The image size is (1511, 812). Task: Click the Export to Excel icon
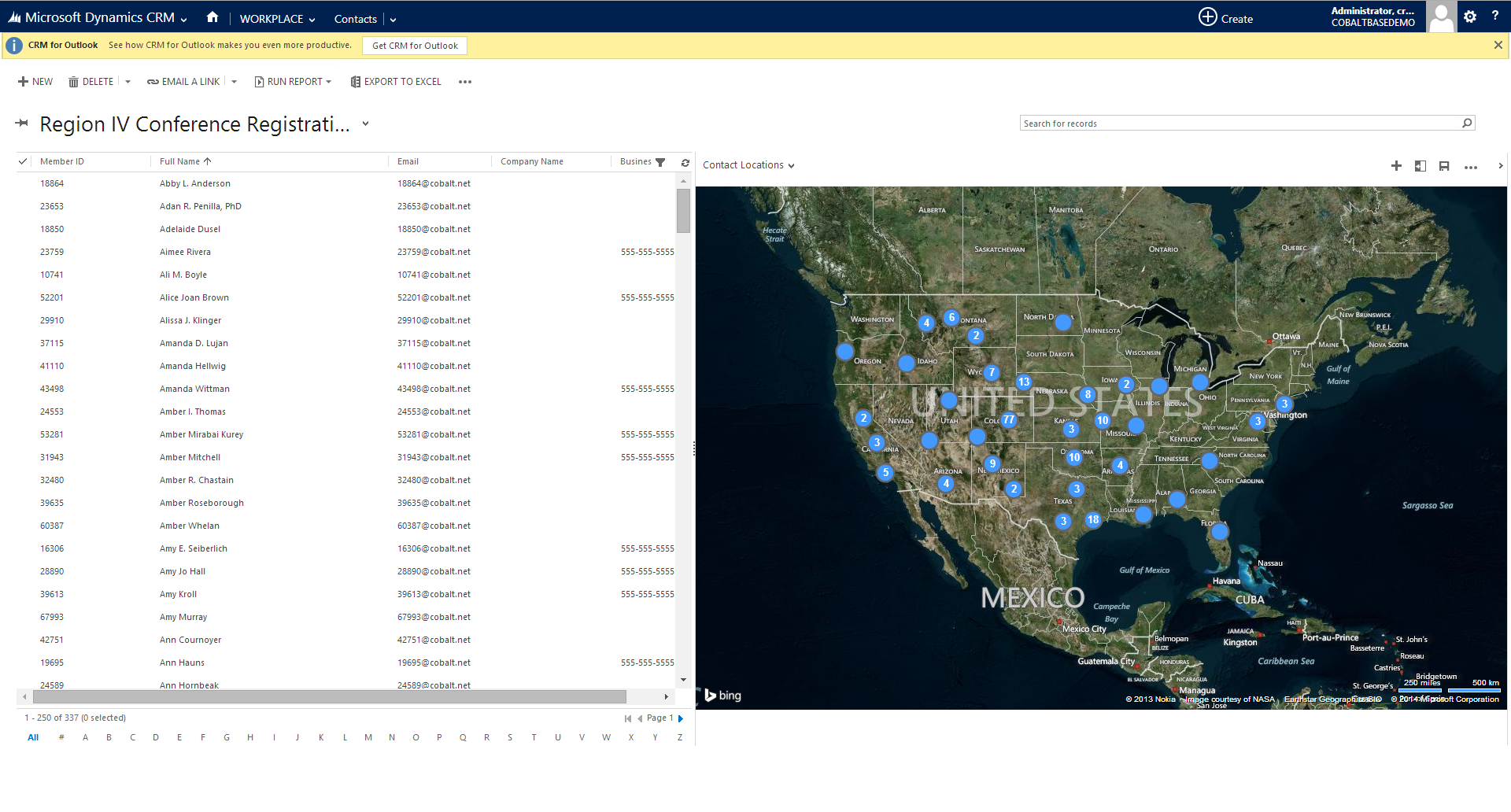point(354,81)
